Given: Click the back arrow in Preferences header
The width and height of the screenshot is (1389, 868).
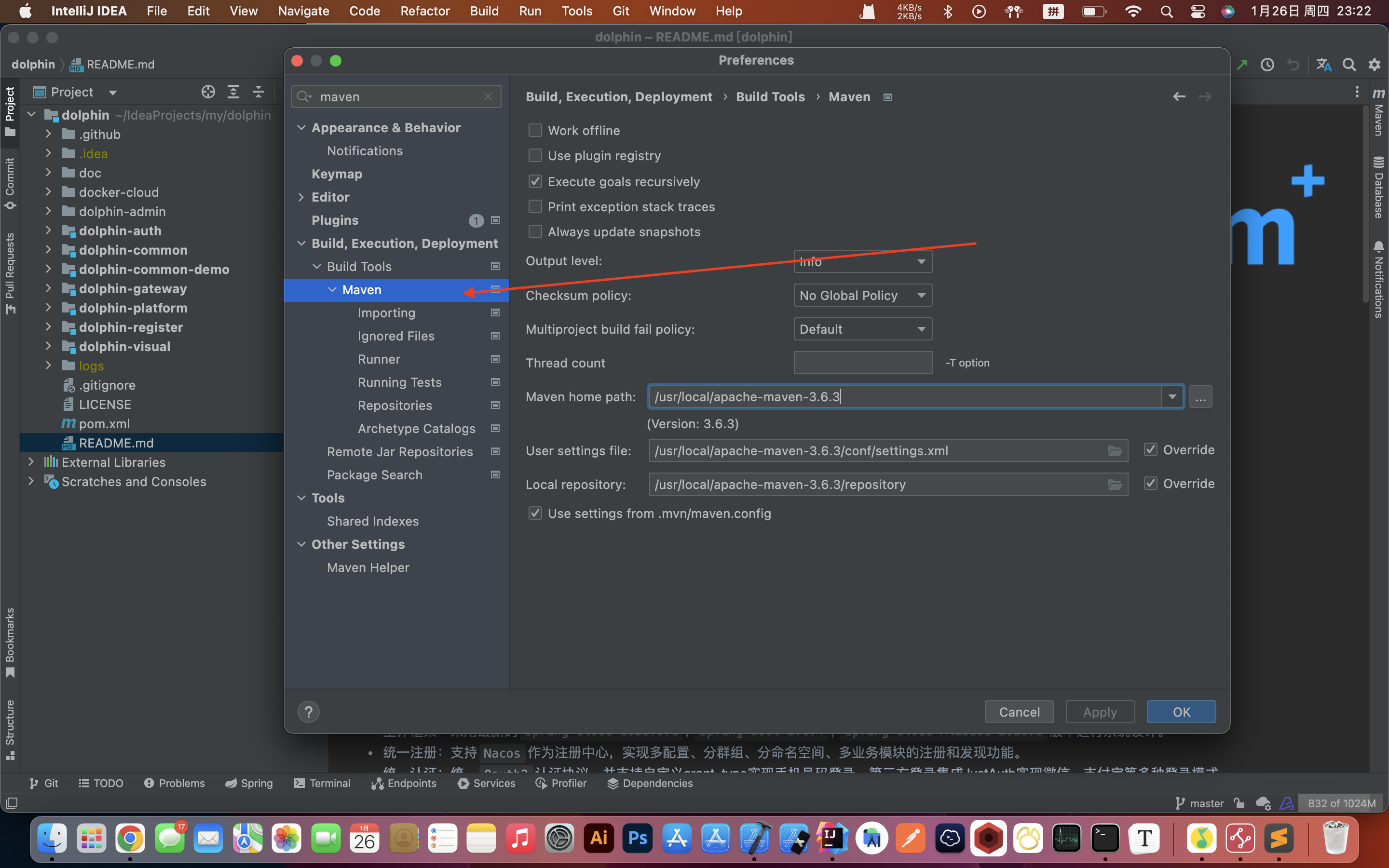Looking at the screenshot, I should point(1179,96).
